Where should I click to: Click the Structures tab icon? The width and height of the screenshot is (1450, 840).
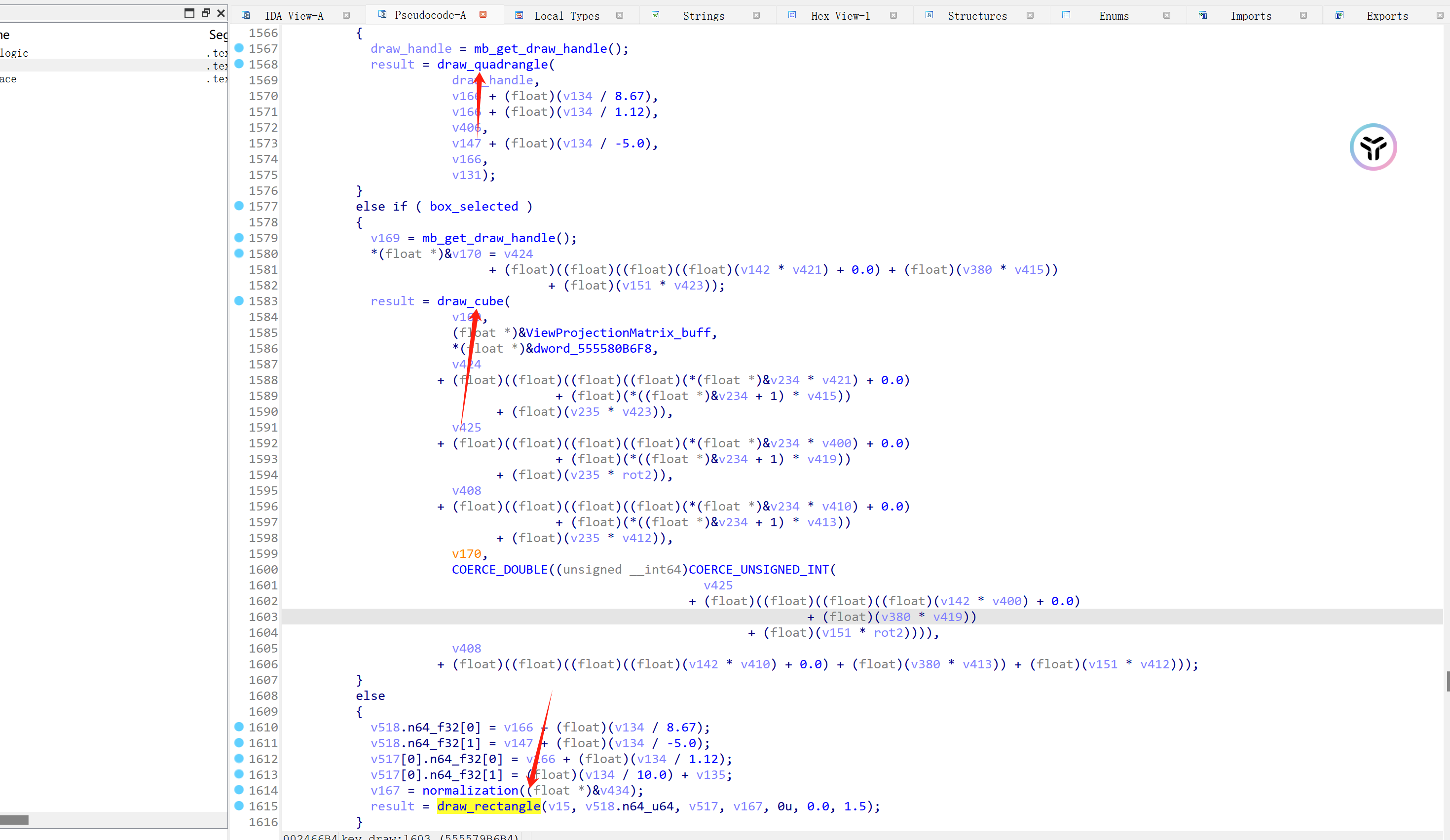tap(929, 15)
